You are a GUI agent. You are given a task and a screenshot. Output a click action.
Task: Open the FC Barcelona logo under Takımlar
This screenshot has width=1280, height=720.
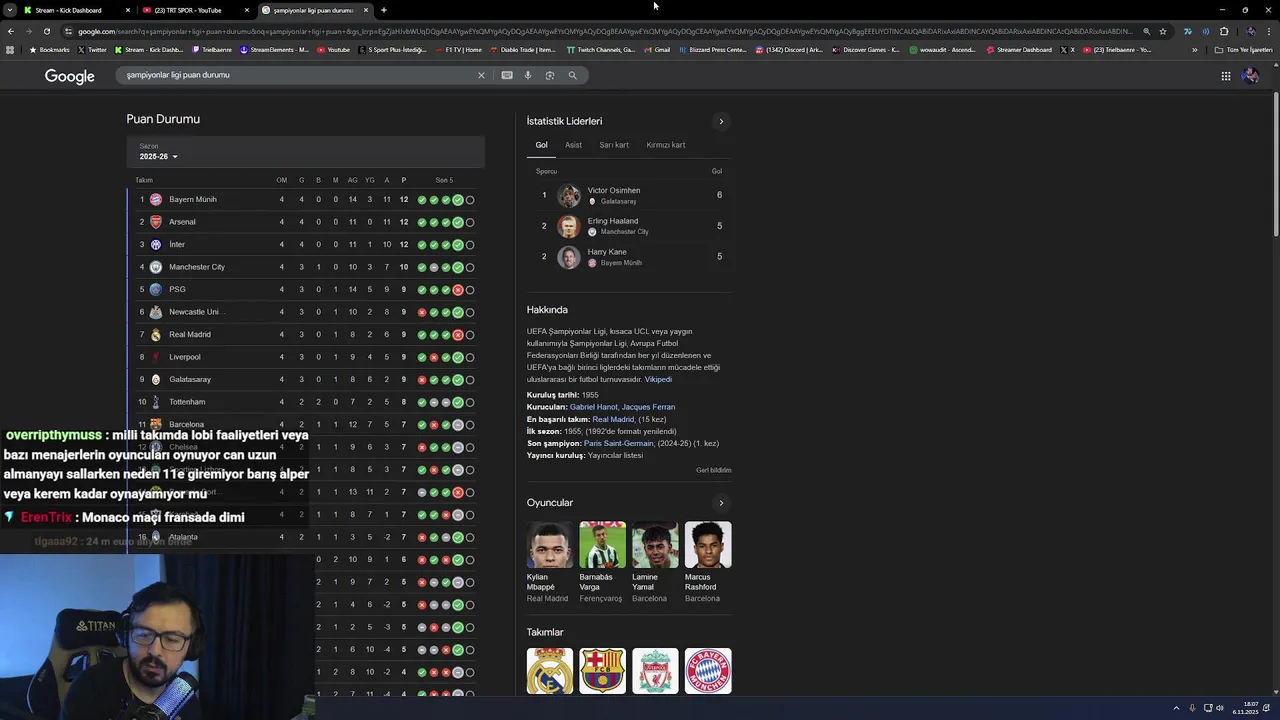click(603, 671)
